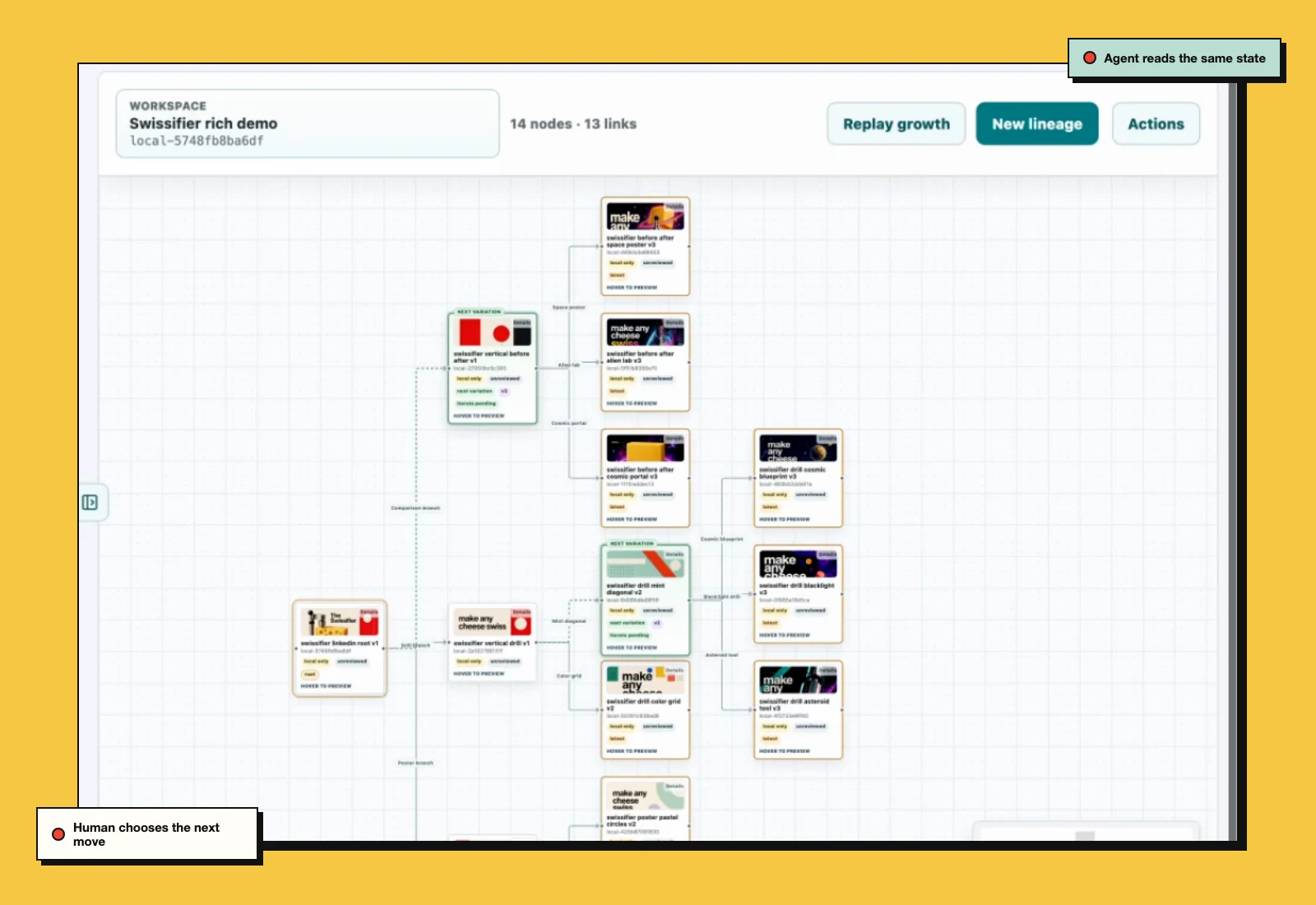Viewport: 1316px width, 905px height.
Task: Click the 'Space poster' edge label
Action: [x=568, y=308]
